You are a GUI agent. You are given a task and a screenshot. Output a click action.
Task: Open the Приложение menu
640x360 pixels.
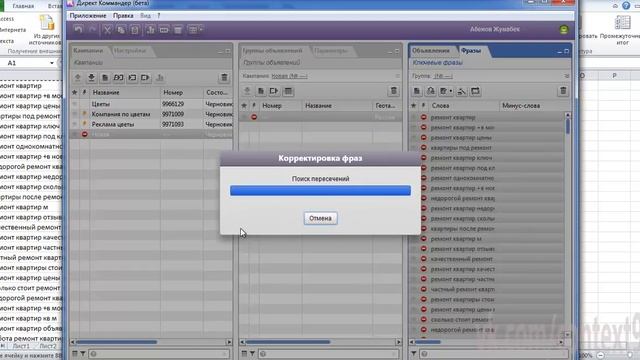tap(88, 16)
